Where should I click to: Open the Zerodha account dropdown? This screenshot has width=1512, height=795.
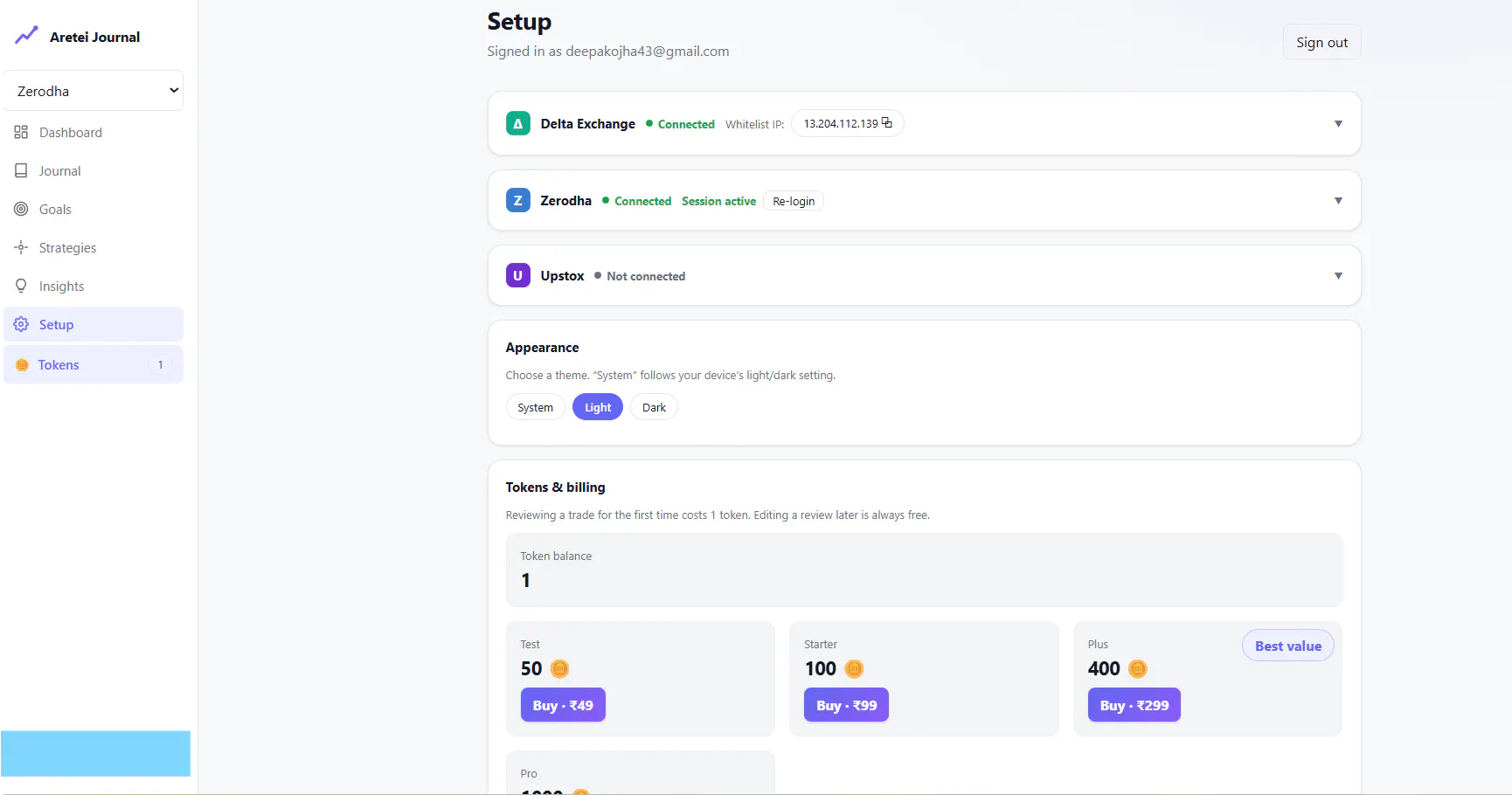pos(94,91)
